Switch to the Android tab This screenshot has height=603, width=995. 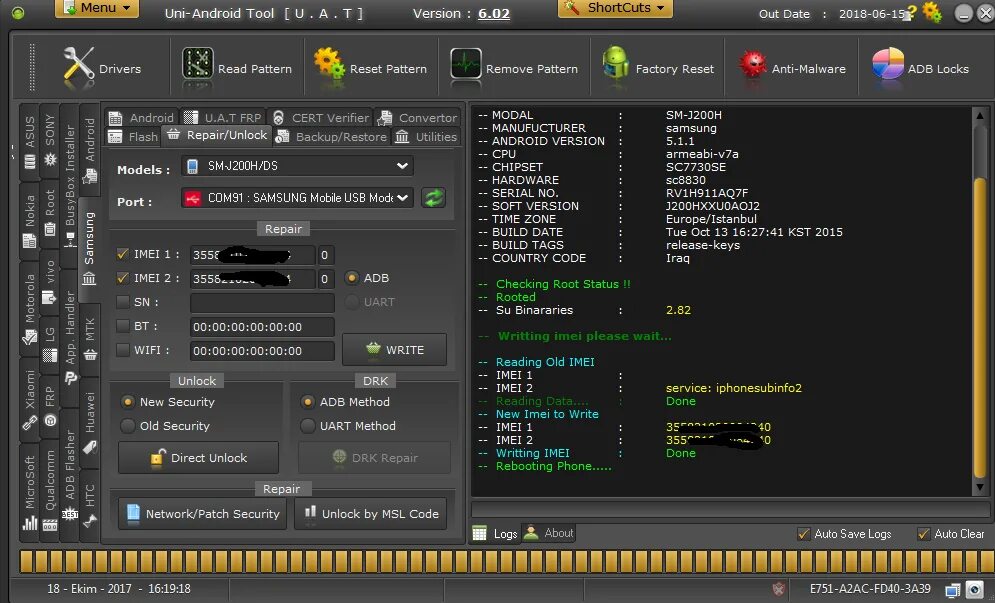coord(142,117)
